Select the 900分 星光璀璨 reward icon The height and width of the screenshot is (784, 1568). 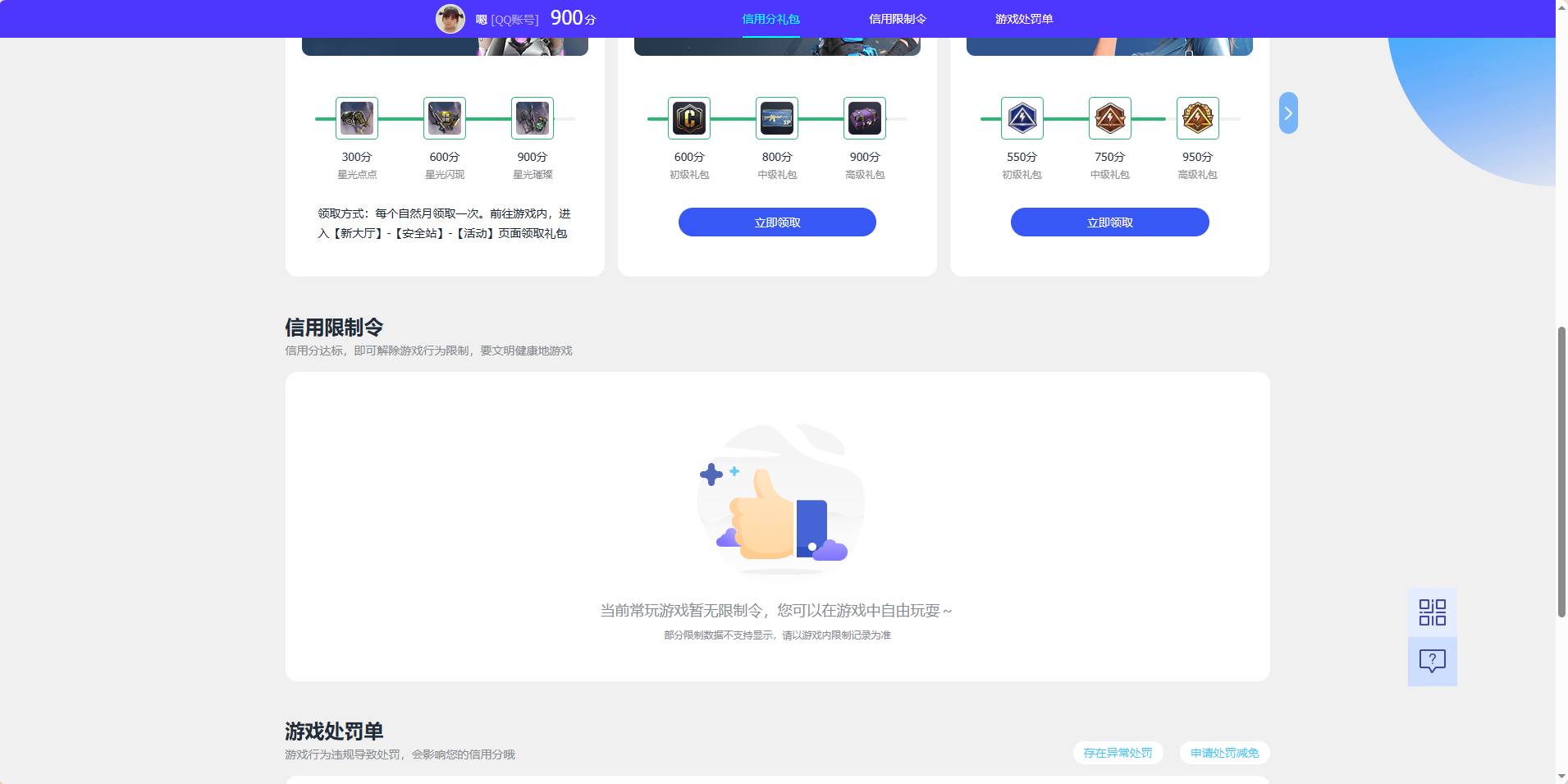[533, 118]
